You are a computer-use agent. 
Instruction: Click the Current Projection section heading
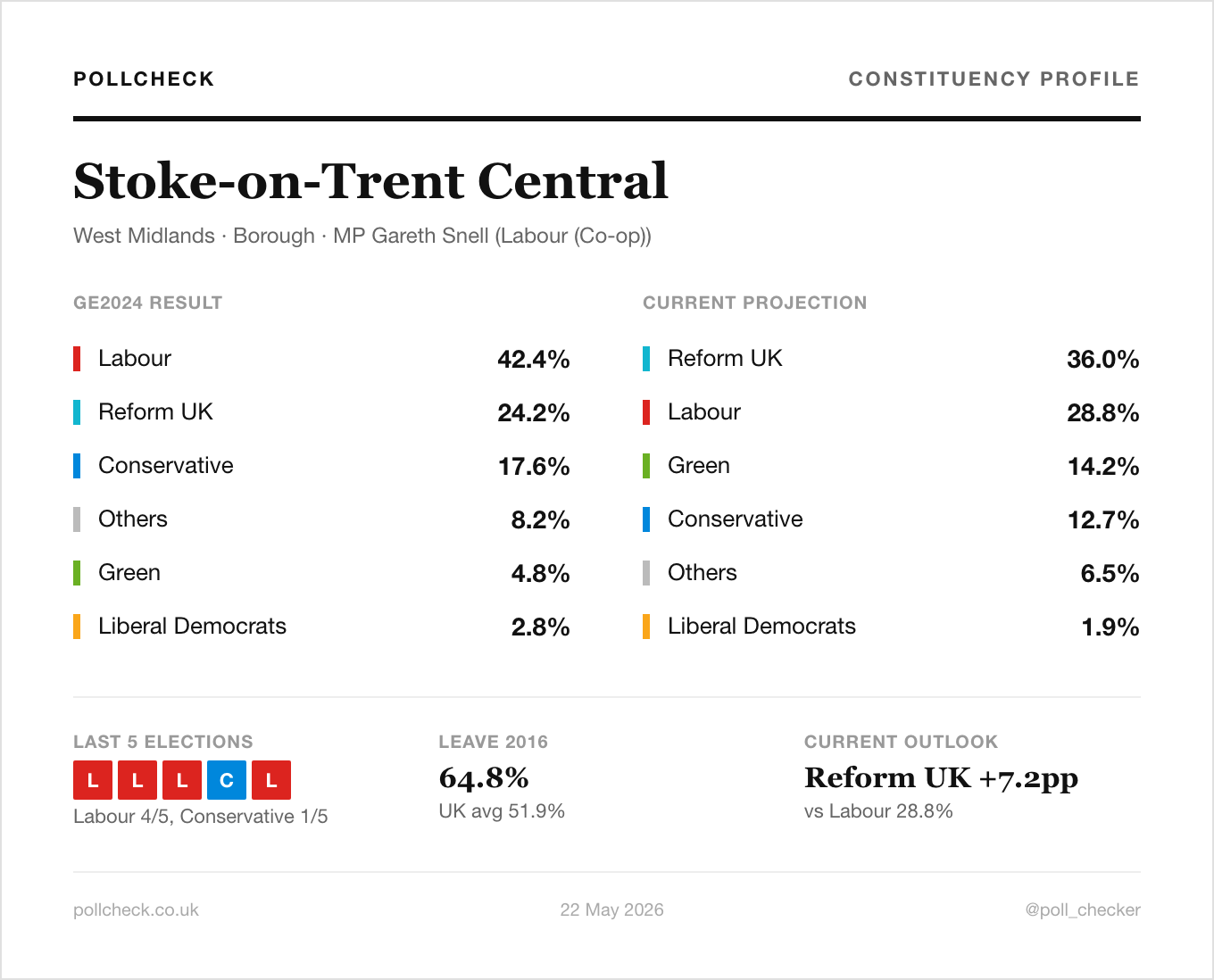click(x=755, y=303)
